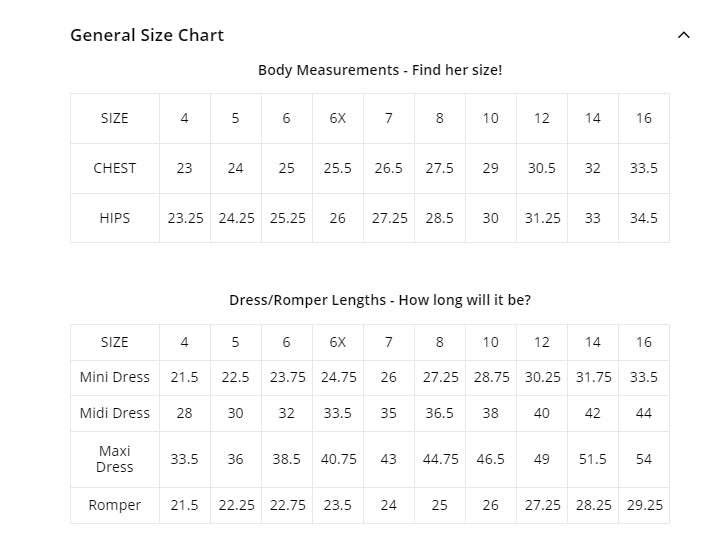711x557 pixels.
Task: Click the Mini Dress length 23.75 cell
Action: (x=287, y=377)
